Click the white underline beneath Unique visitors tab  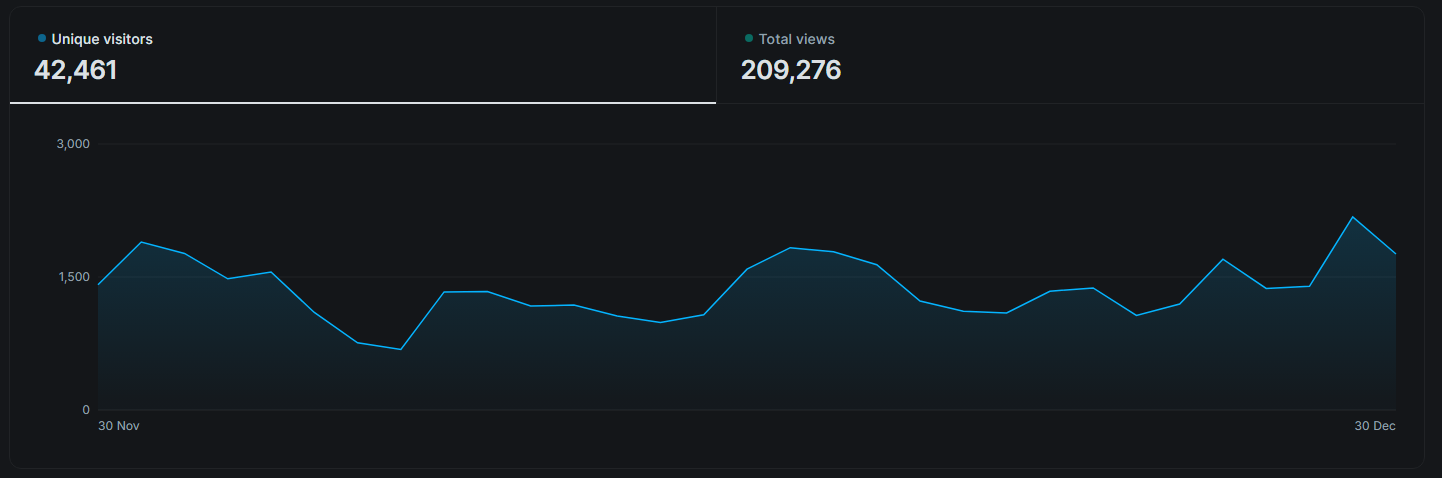(x=362, y=102)
